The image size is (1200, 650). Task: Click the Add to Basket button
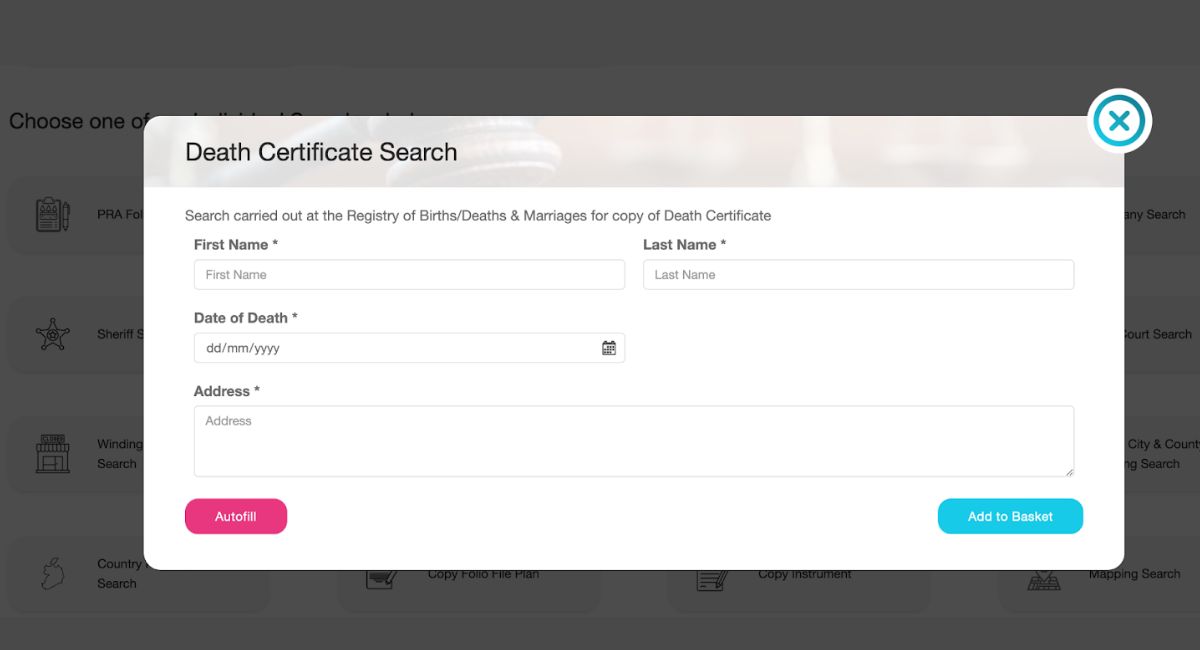(x=1010, y=516)
